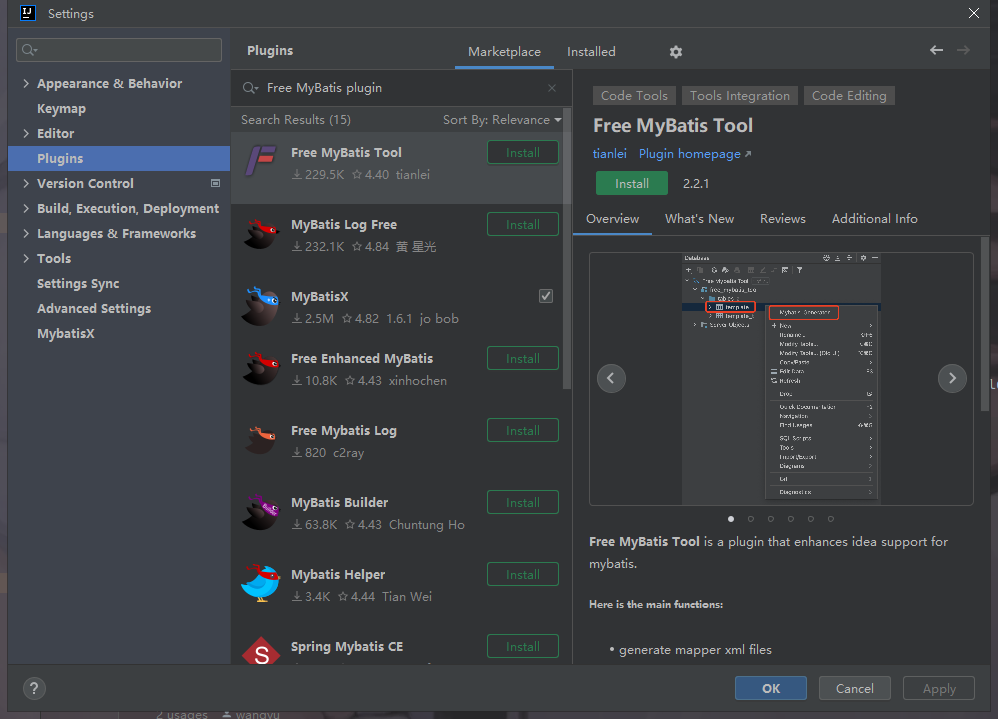998x719 pixels.
Task: Click Spring Mybatis CE icon
Action: coord(260,651)
